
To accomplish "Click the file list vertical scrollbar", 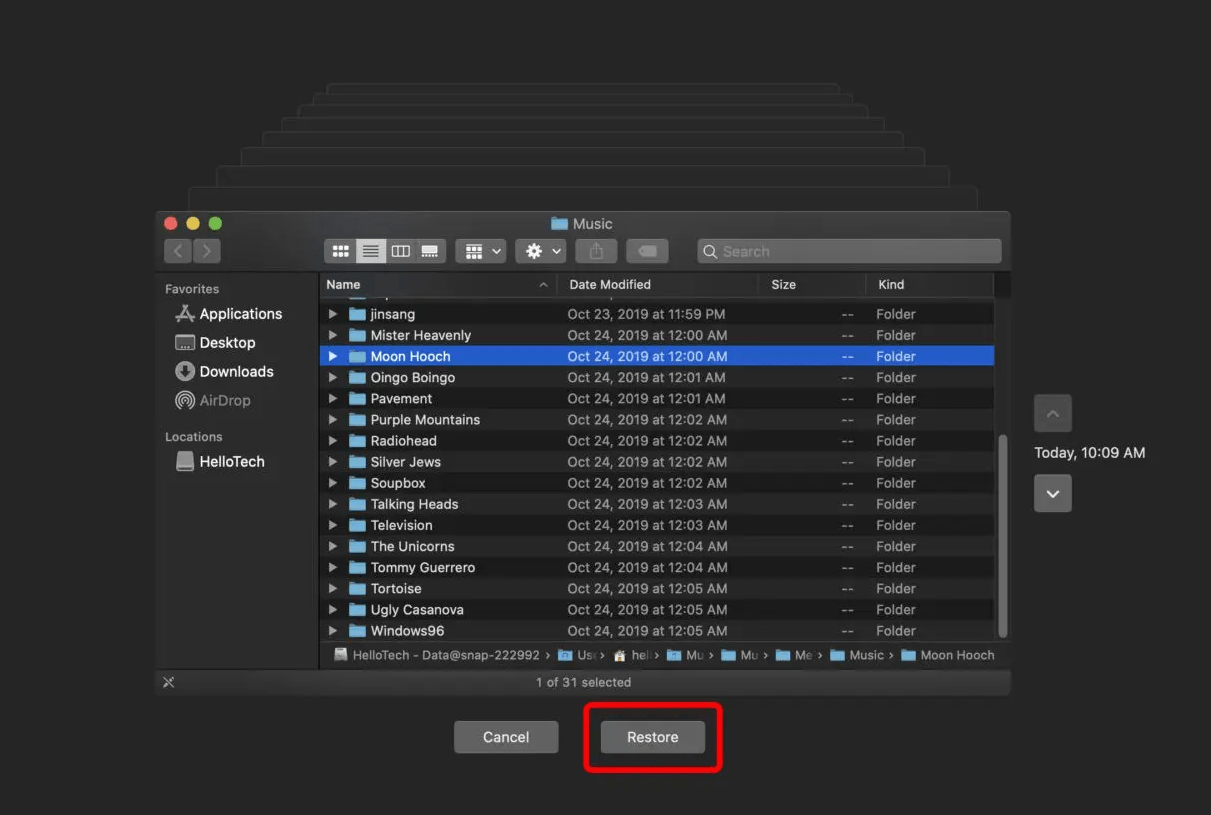I will (x=1002, y=535).
